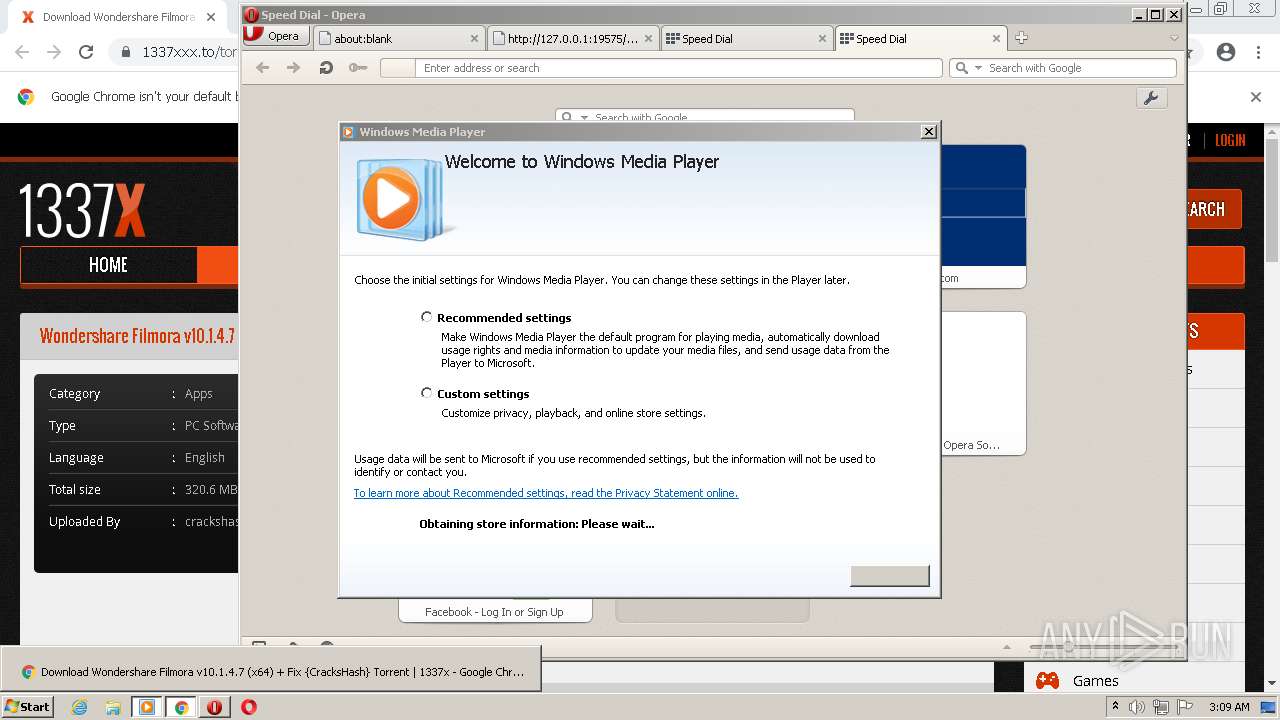
Task: Switch to Windows Media Player taskbar button
Action: 147,707
